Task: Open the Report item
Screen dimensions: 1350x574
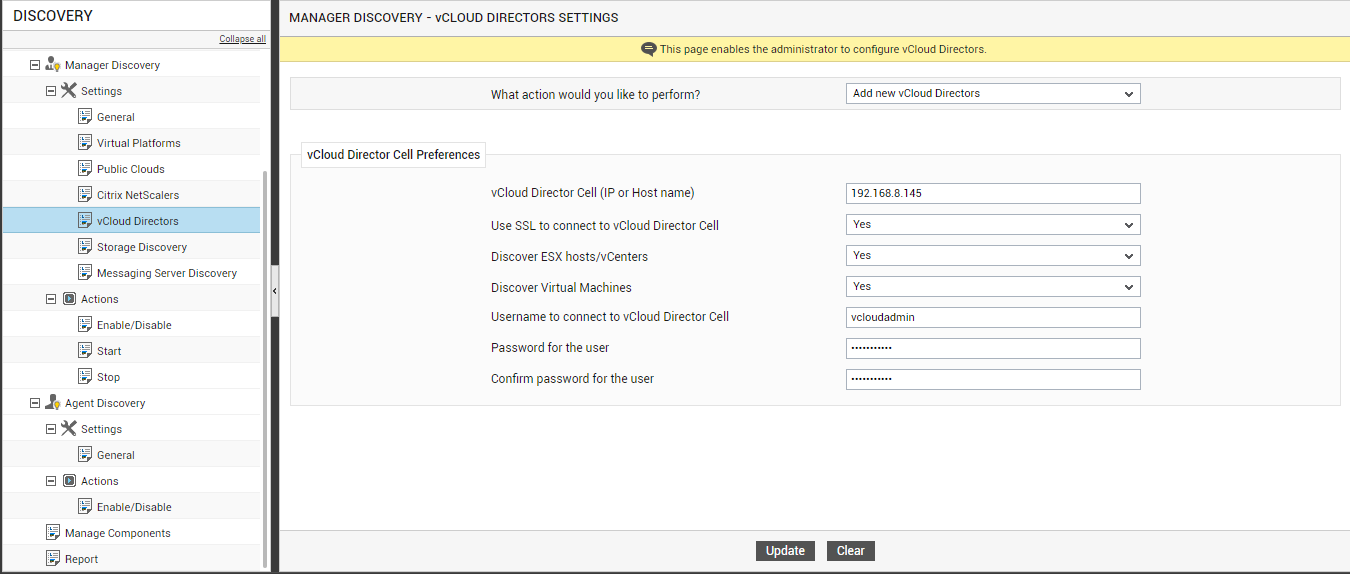Action: [x=81, y=559]
